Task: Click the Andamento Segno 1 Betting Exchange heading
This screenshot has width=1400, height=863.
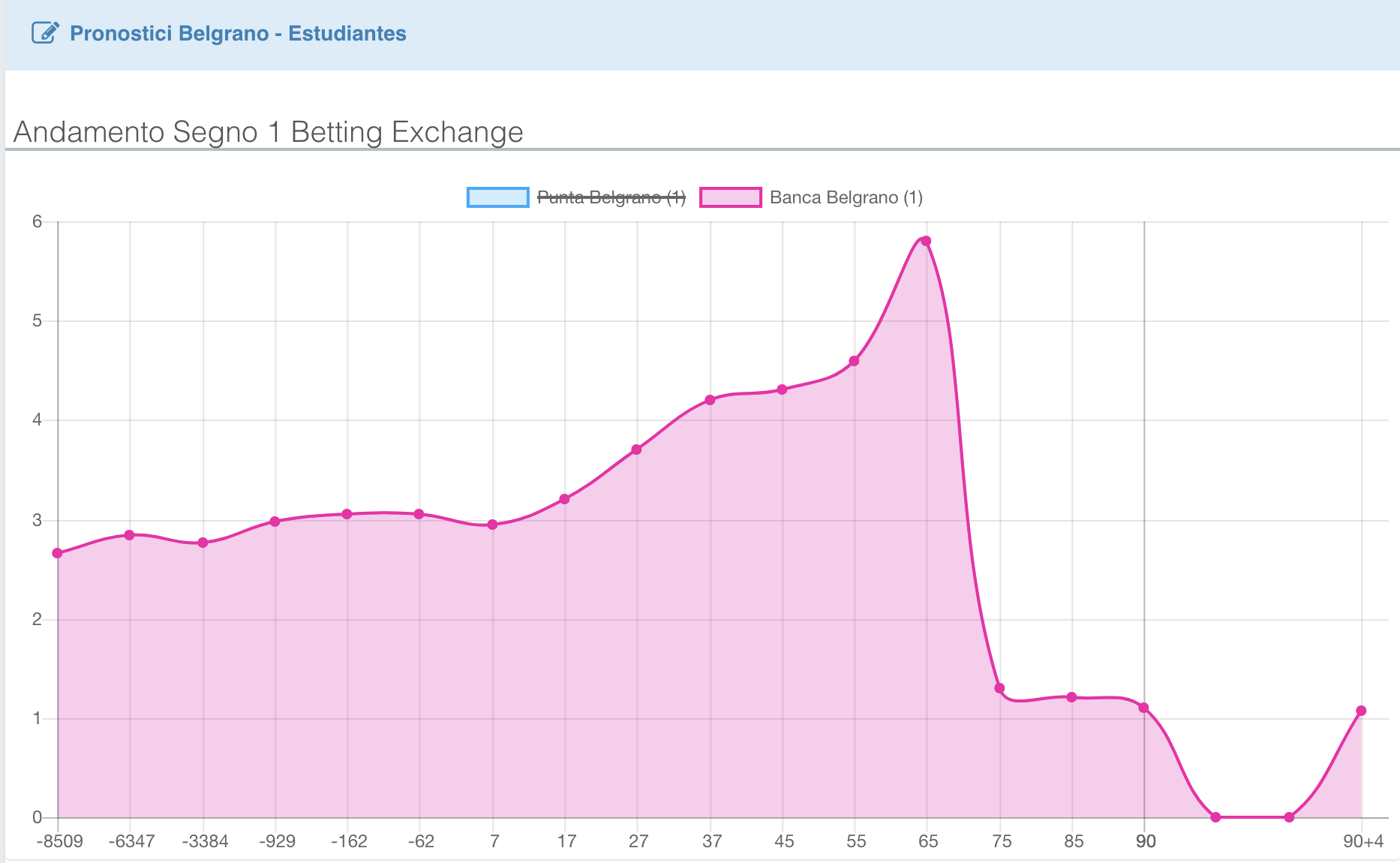Action: click(269, 132)
